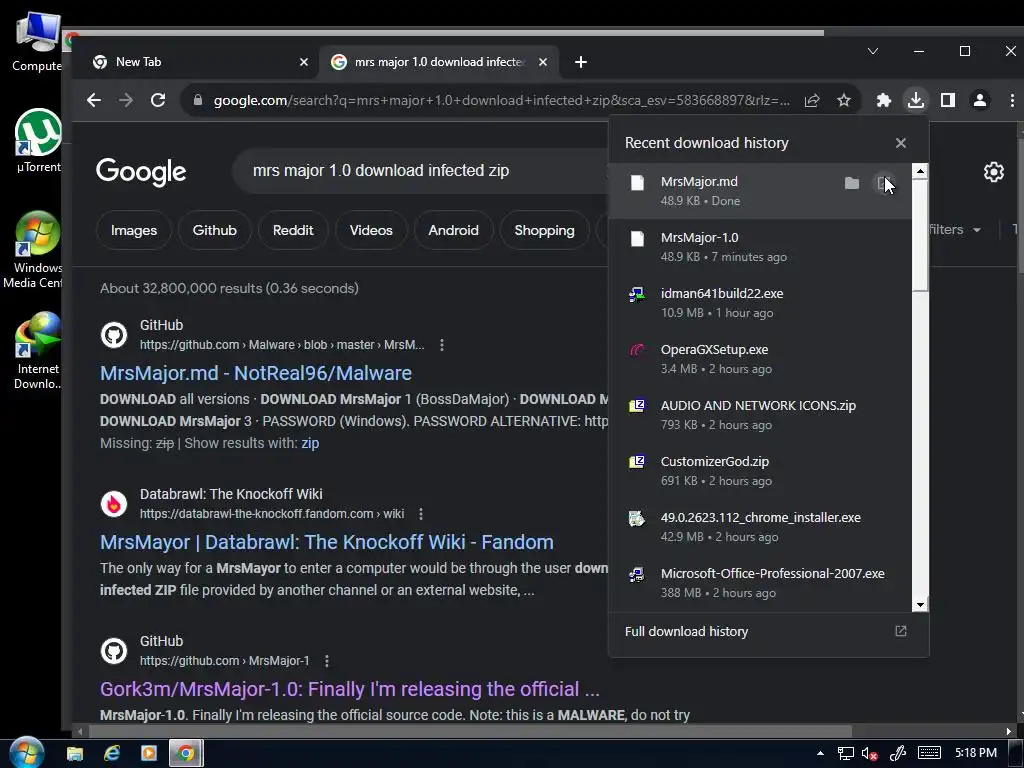Select the mrs major search tab
1024x768 pixels.
coord(439,62)
